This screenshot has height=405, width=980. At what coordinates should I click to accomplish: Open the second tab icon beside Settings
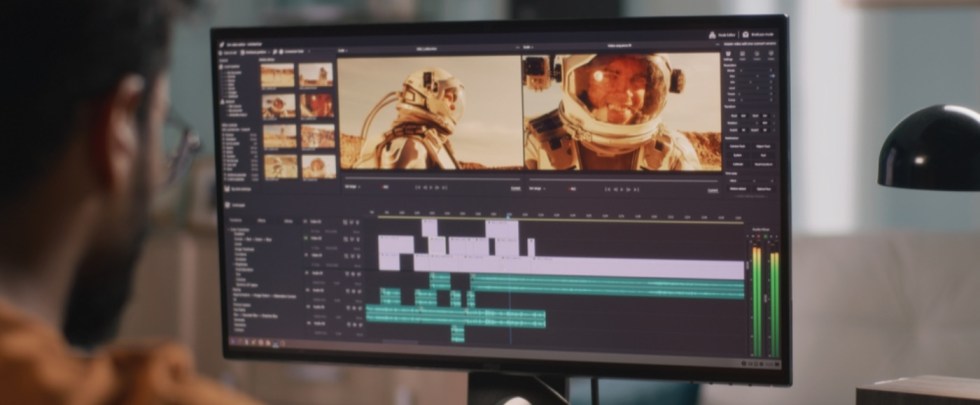point(742,54)
